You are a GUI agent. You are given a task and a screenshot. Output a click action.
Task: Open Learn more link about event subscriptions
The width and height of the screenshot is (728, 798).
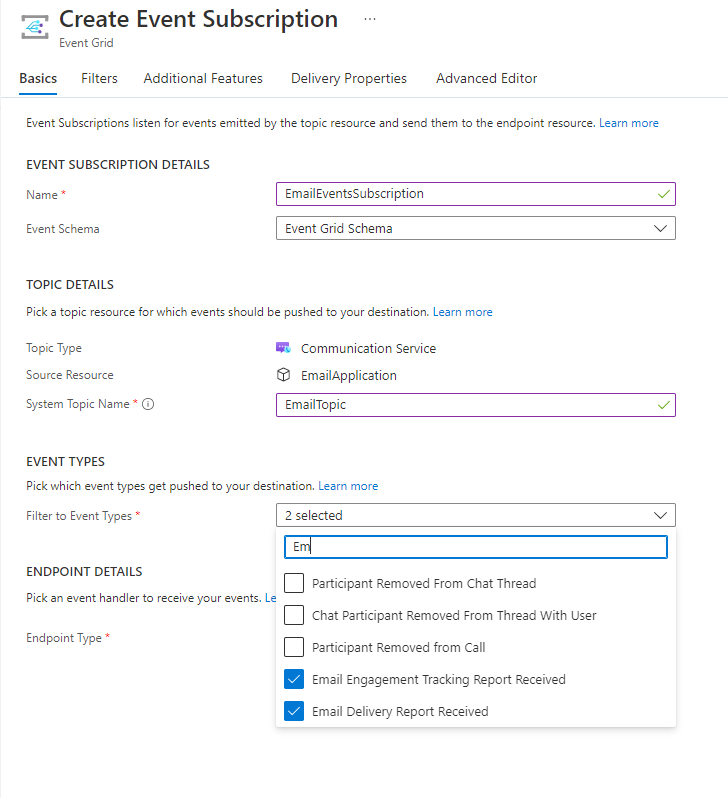(629, 123)
